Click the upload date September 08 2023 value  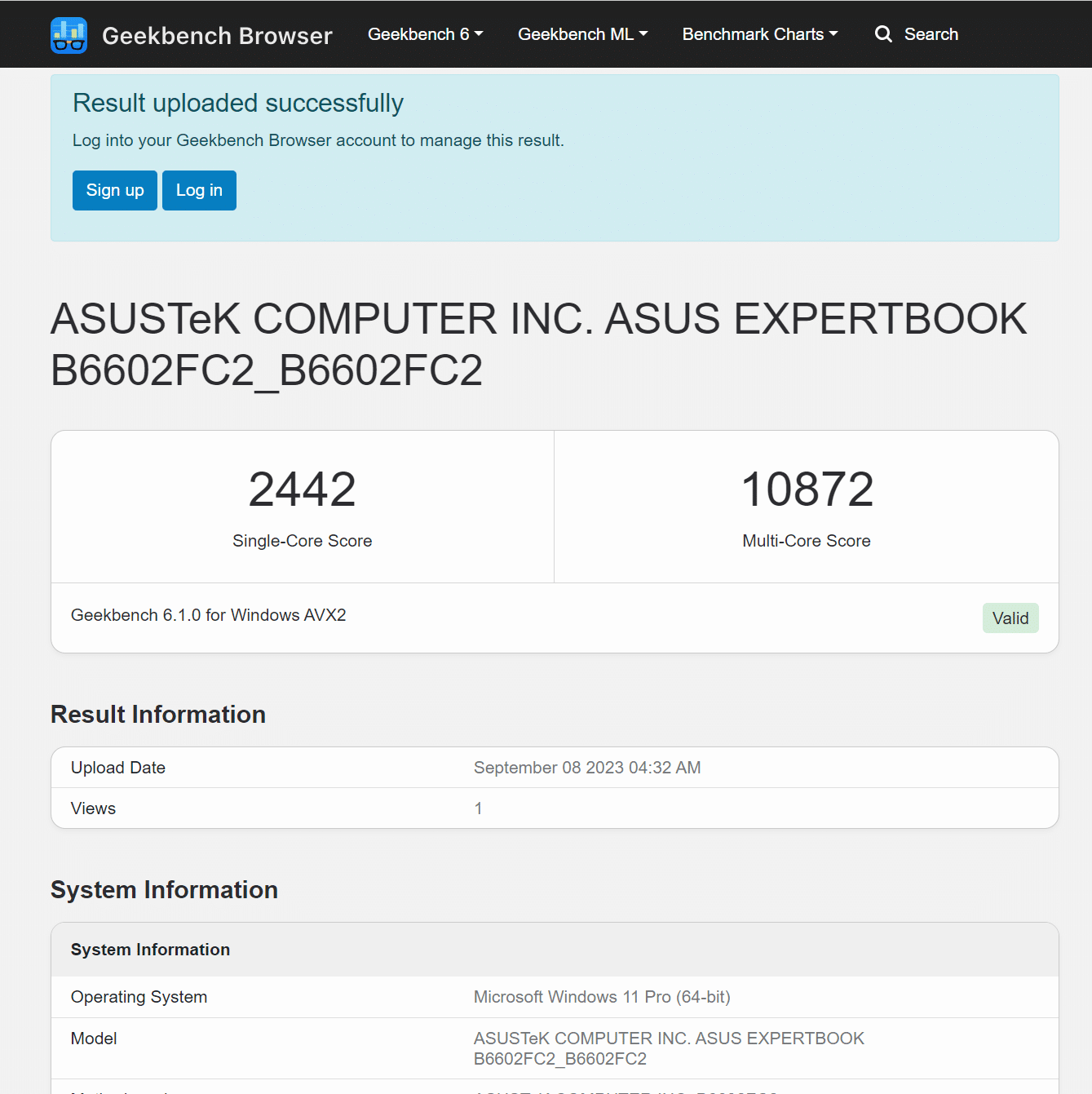click(587, 768)
